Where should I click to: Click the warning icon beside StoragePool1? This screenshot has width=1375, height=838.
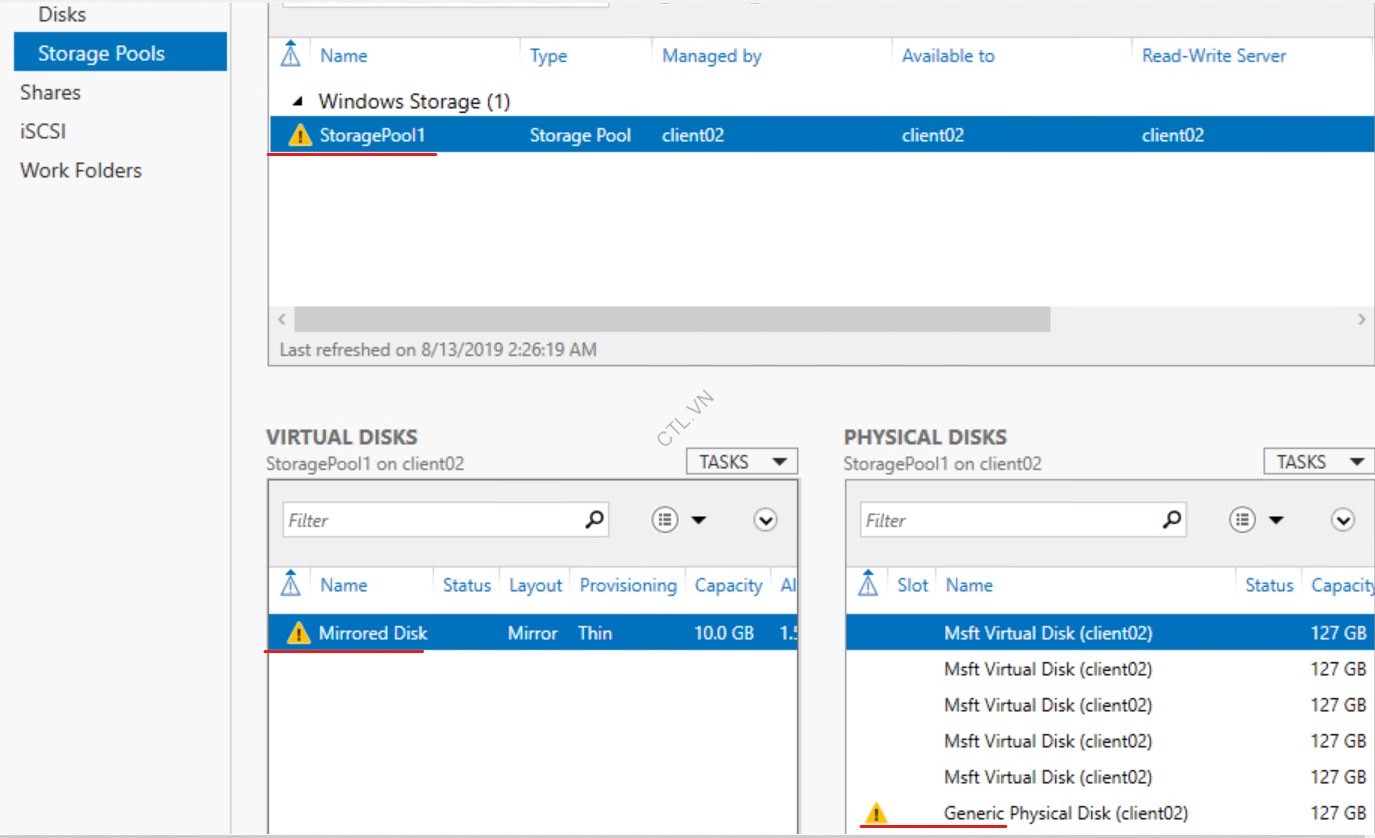pyautogui.click(x=300, y=136)
